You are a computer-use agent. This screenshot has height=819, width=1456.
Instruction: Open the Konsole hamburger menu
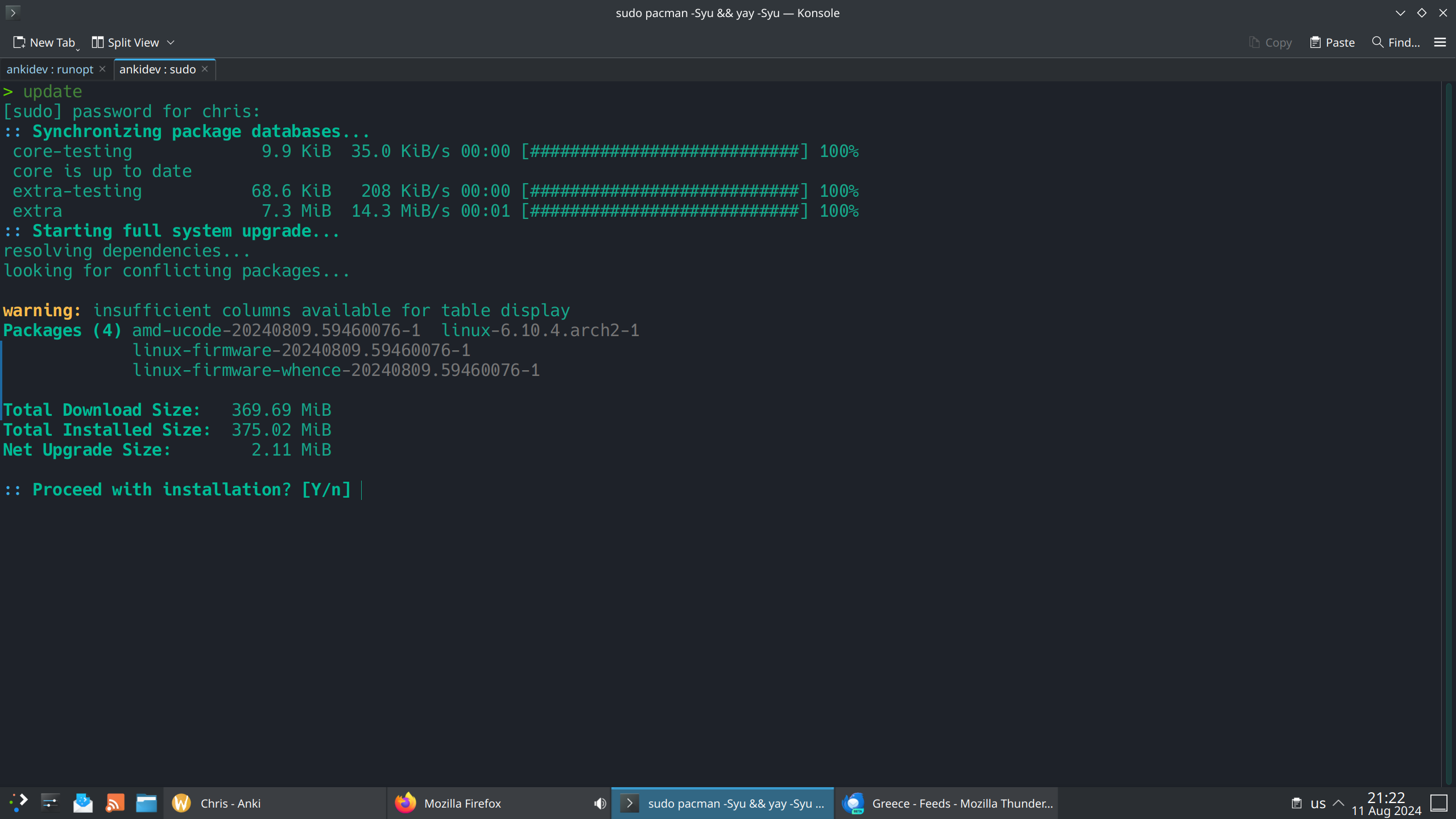click(1440, 42)
